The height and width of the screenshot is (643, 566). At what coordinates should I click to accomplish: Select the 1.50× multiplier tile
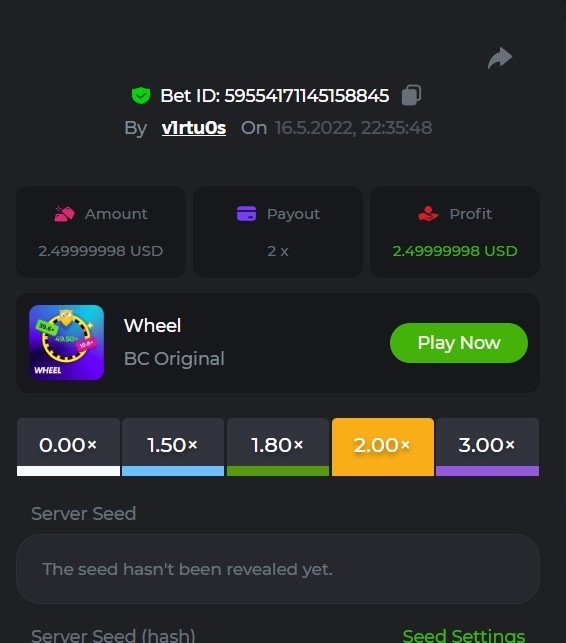[x=173, y=447]
